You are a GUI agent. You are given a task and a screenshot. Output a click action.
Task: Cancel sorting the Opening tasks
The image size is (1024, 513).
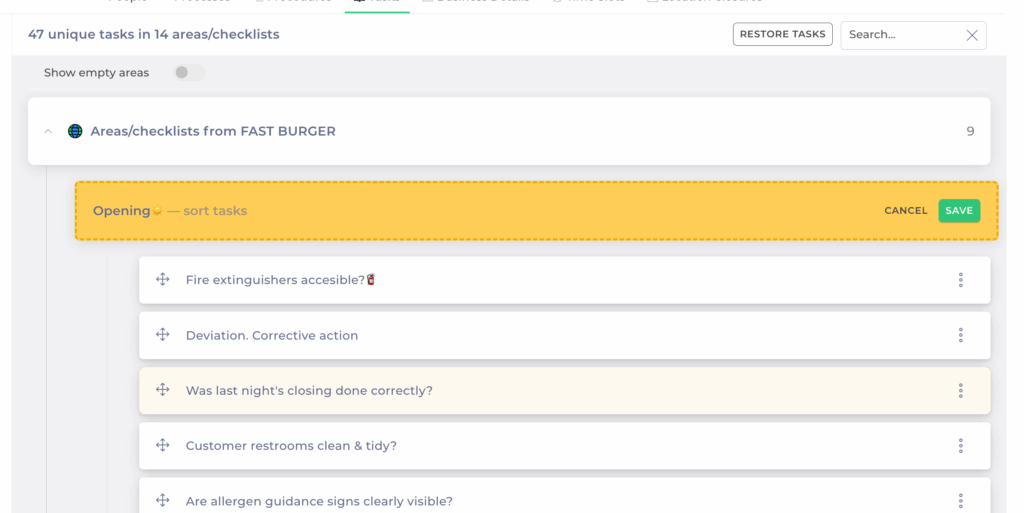point(906,211)
